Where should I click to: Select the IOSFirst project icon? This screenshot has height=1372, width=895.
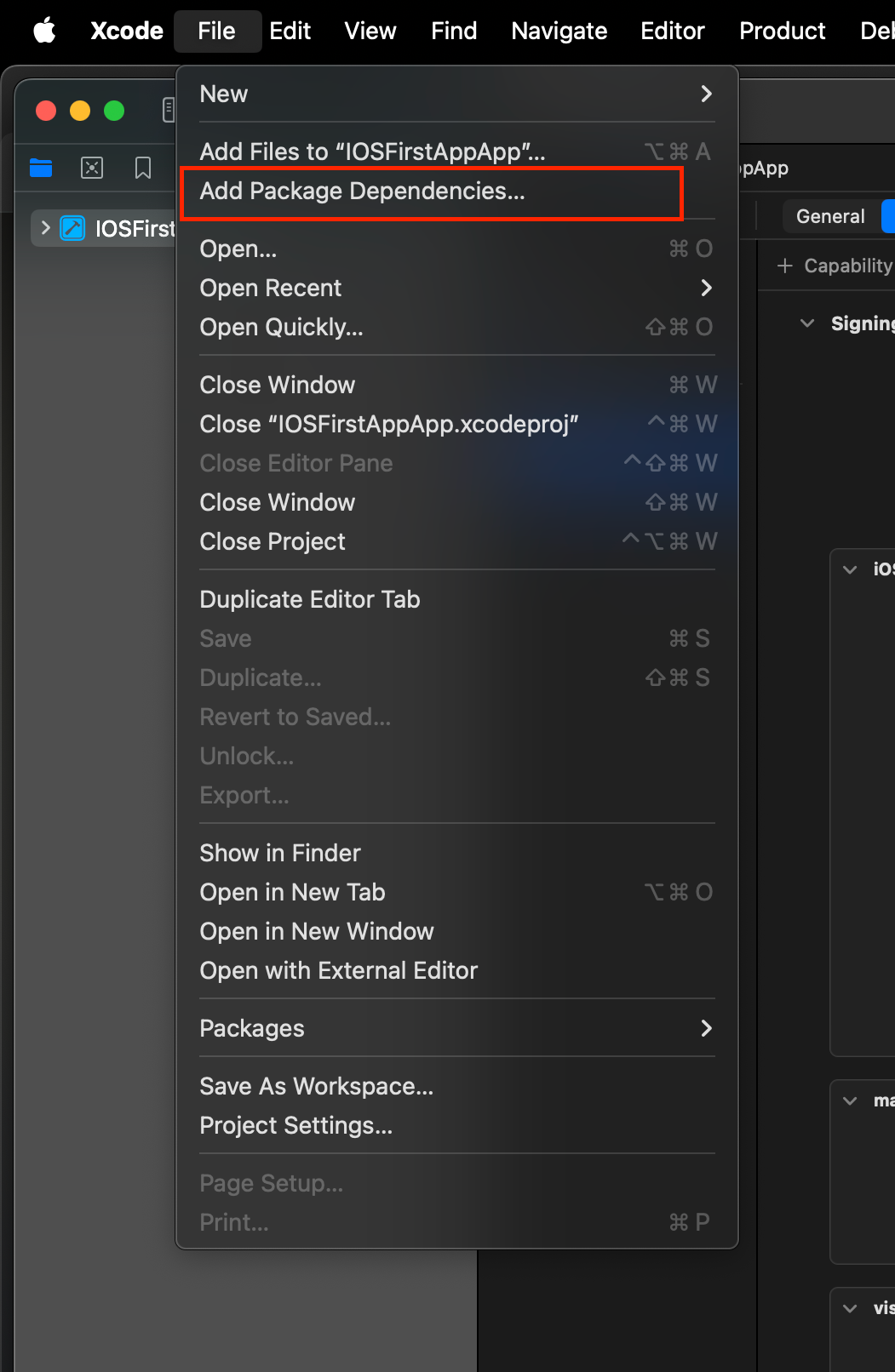(x=73, y=228)
